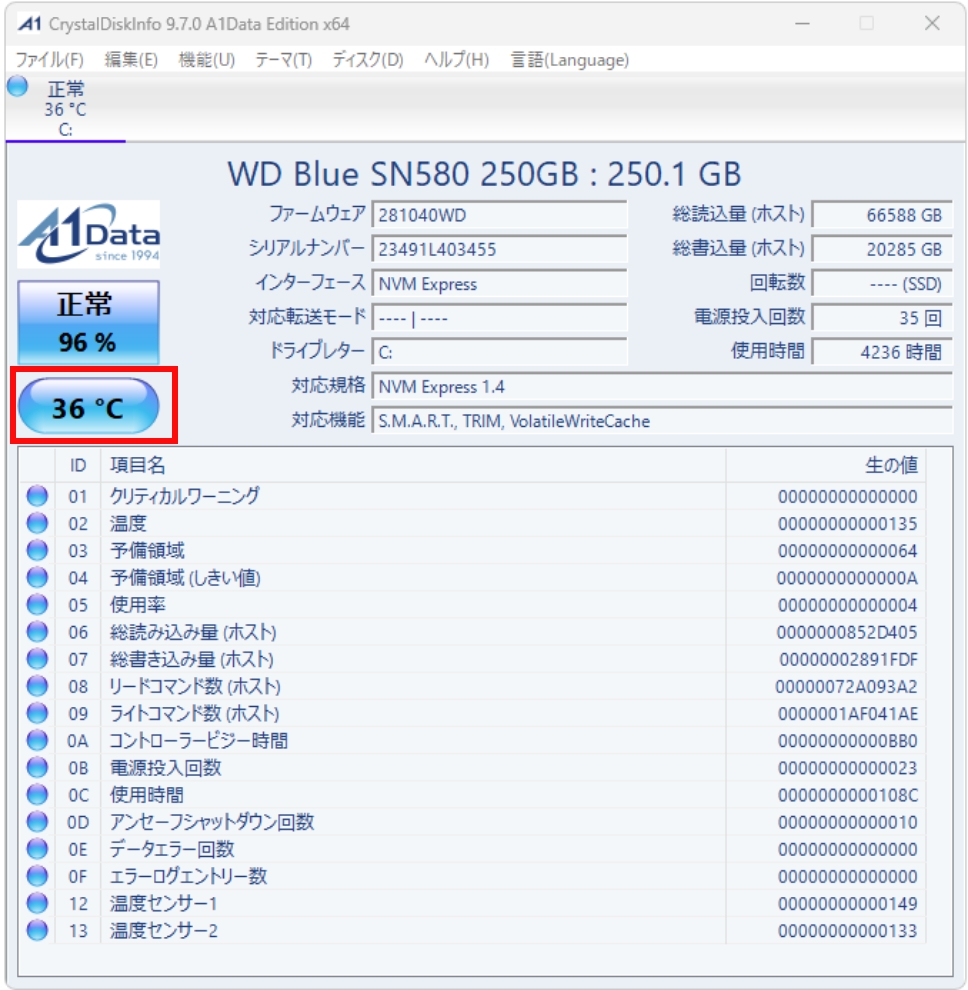
Task: Select raw value 0000000852D405
Action: (x=847, y=633)
